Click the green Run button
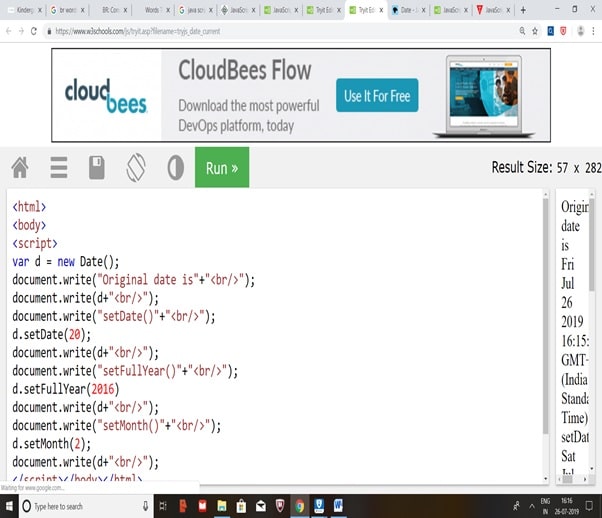Viewport: 602px width, 518px height. 222,167
